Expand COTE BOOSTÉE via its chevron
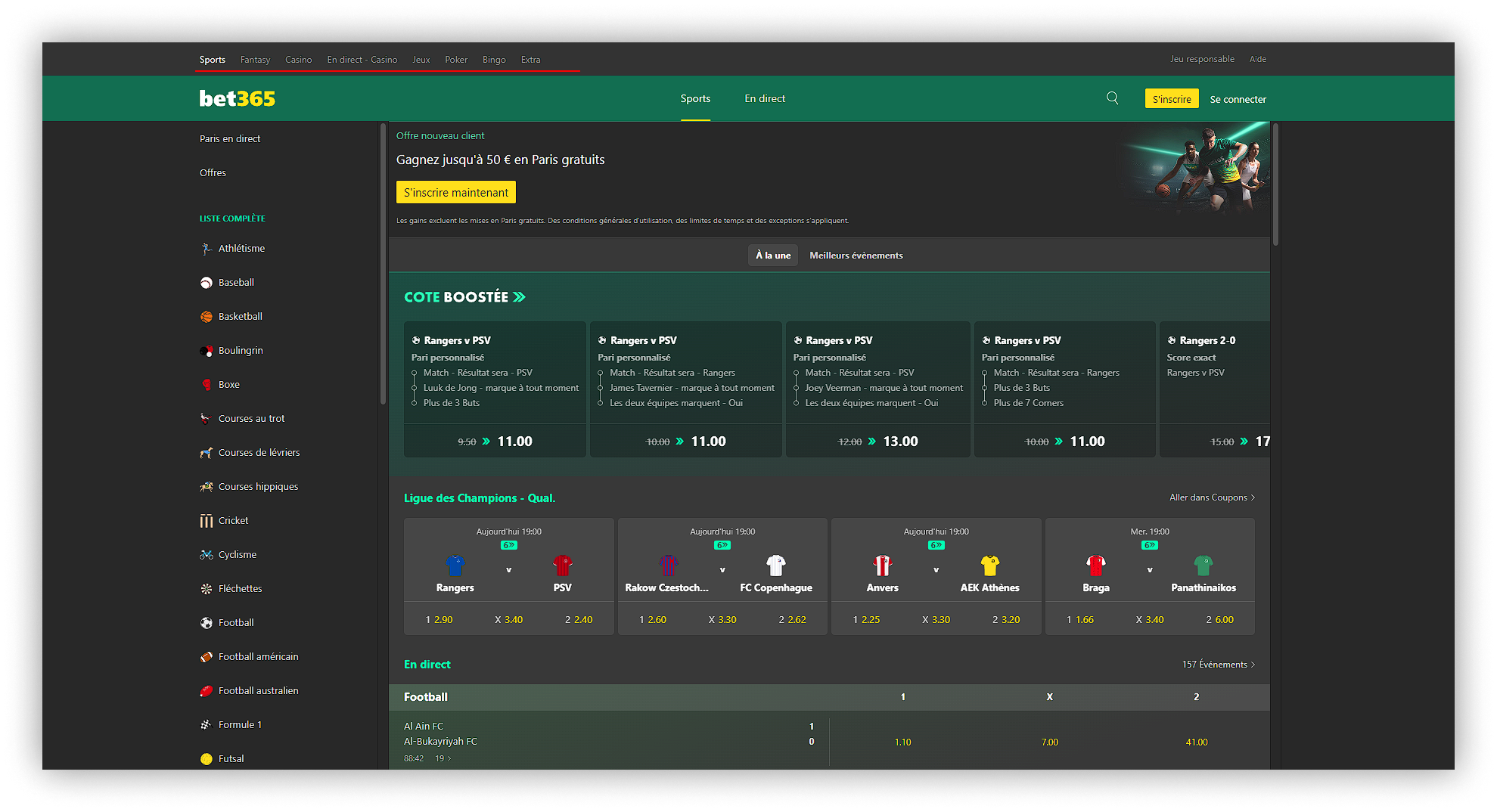This screenshot has width=1497, height=812. pyautogui.click(x=519, y=296)
